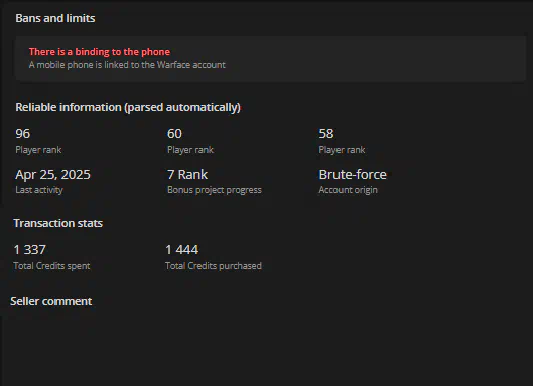The width and height of the screenshot is (533, 386).
Task: Select the 1 337 credits spent value
Action: pyautogui.click(x=30, y=250)
